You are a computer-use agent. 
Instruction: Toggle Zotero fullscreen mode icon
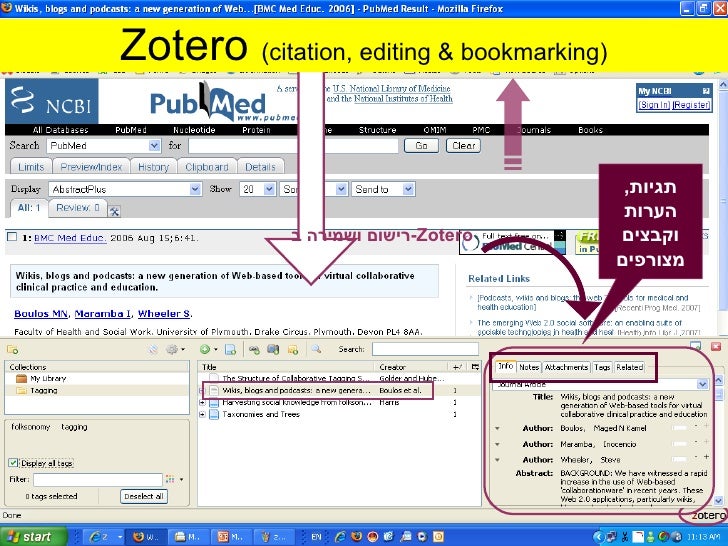coord(695,346)
